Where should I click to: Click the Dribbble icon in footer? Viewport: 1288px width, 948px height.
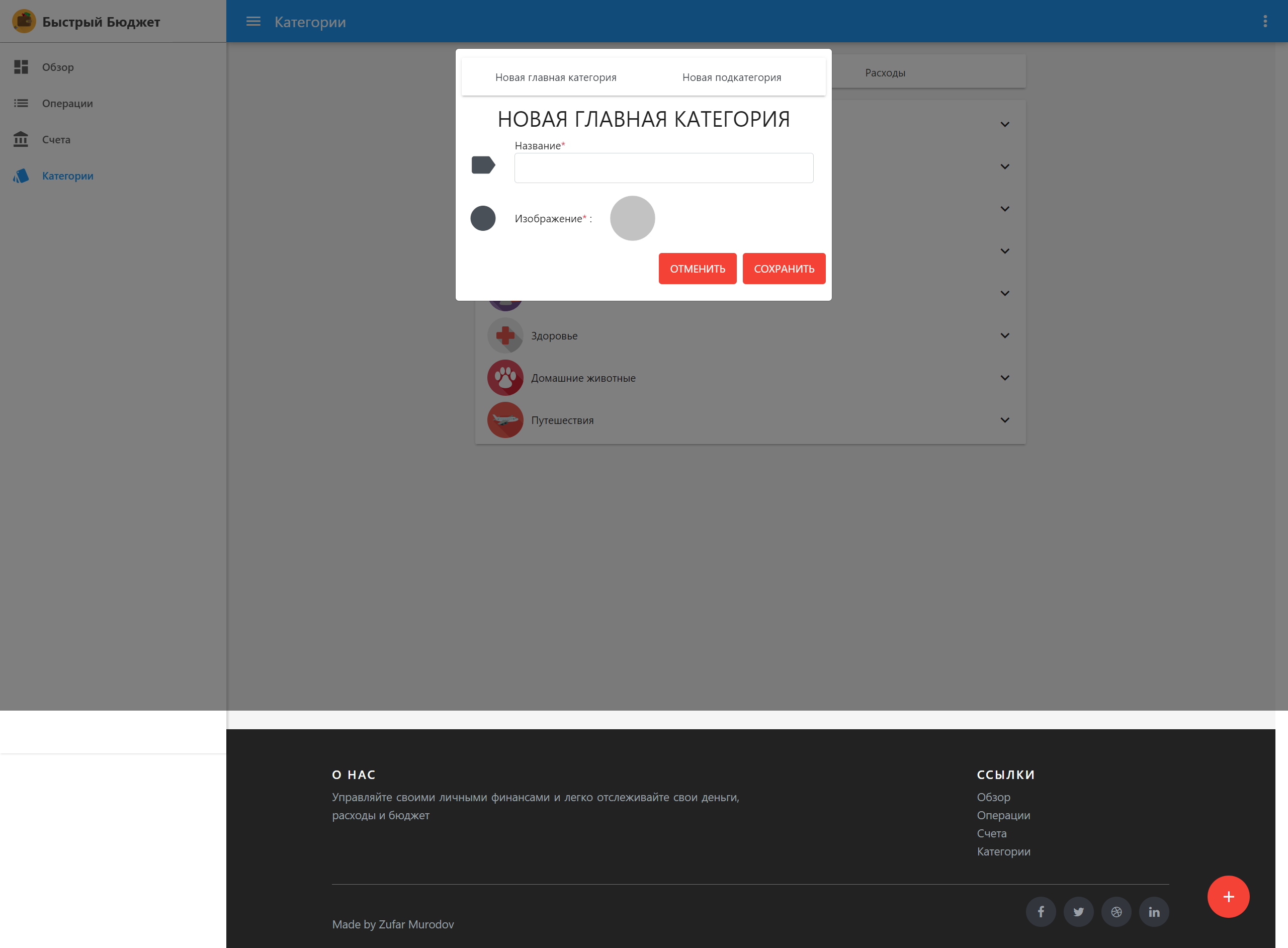pos(1116,912)
